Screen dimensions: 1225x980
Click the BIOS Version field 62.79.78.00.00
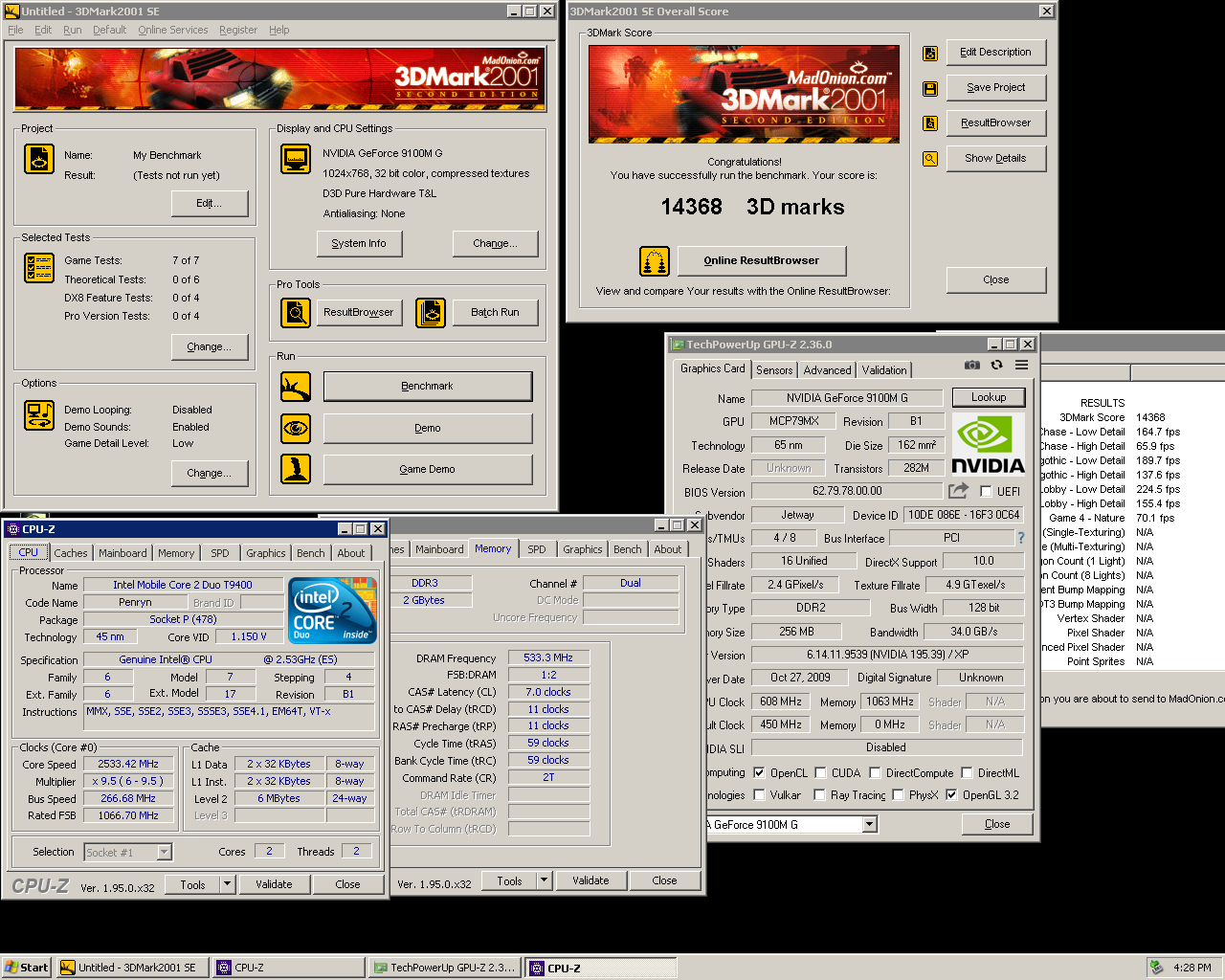tap(847, 491)
